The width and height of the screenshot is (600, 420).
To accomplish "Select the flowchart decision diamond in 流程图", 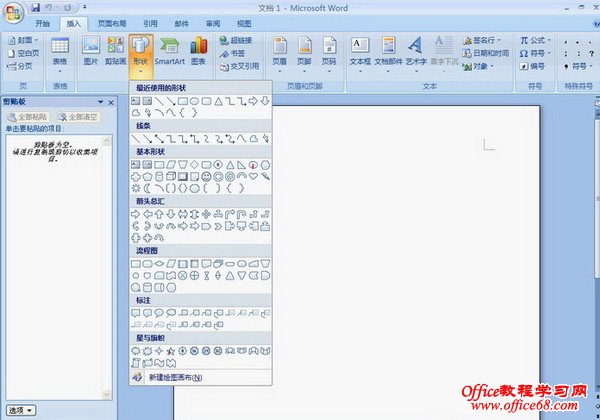I will (x=159, y=264).
